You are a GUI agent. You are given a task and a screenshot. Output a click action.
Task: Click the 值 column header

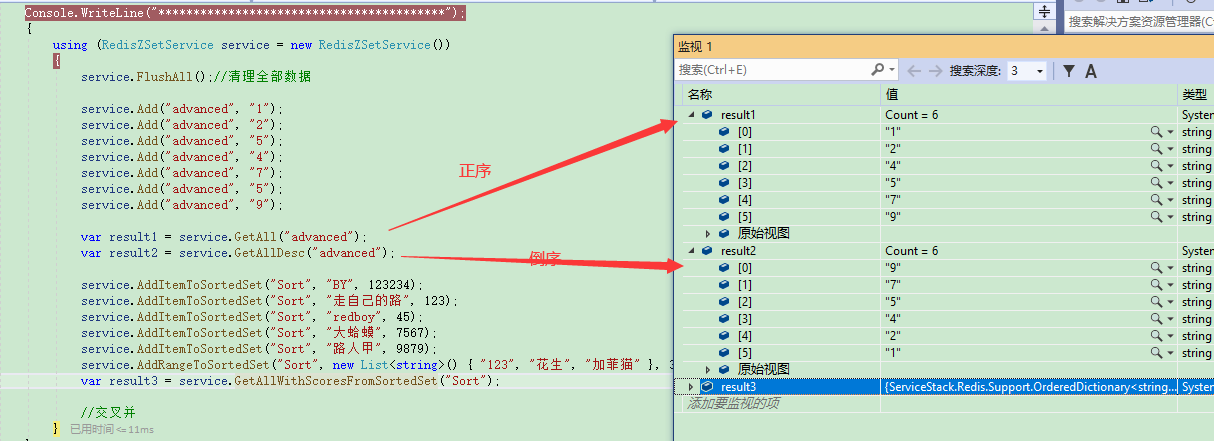[891, 95]
